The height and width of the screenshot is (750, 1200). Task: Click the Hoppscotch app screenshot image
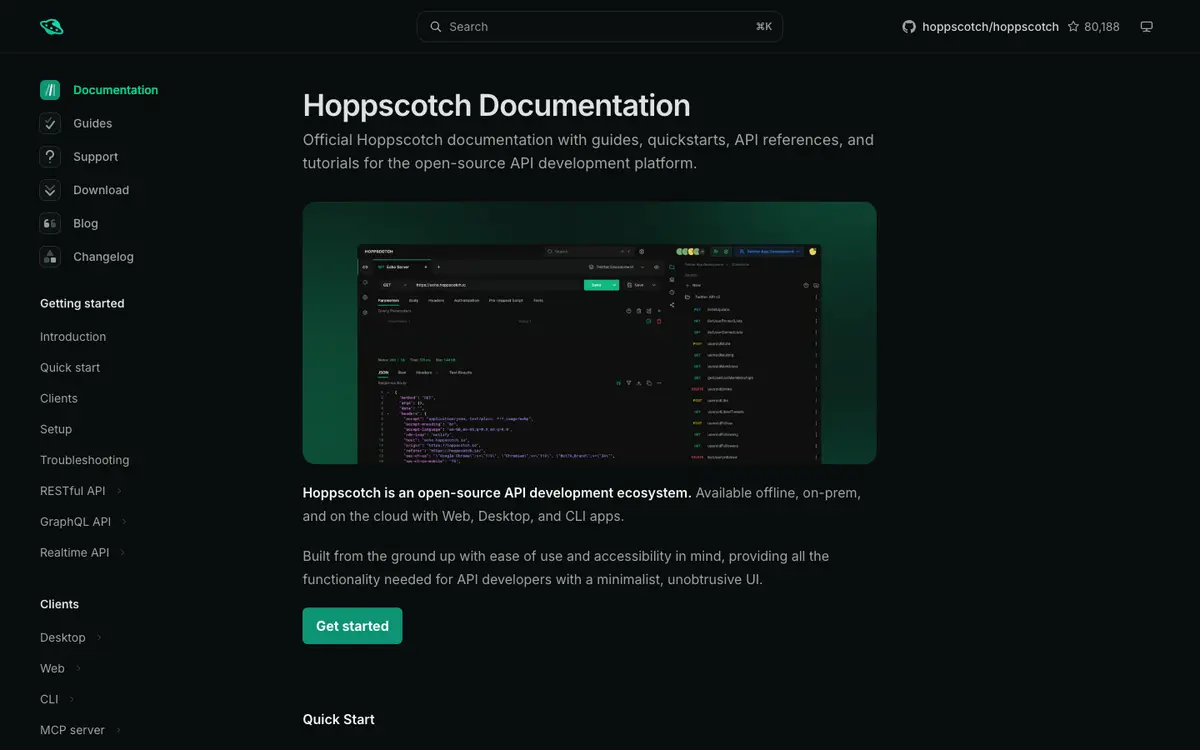coord(590,333)
